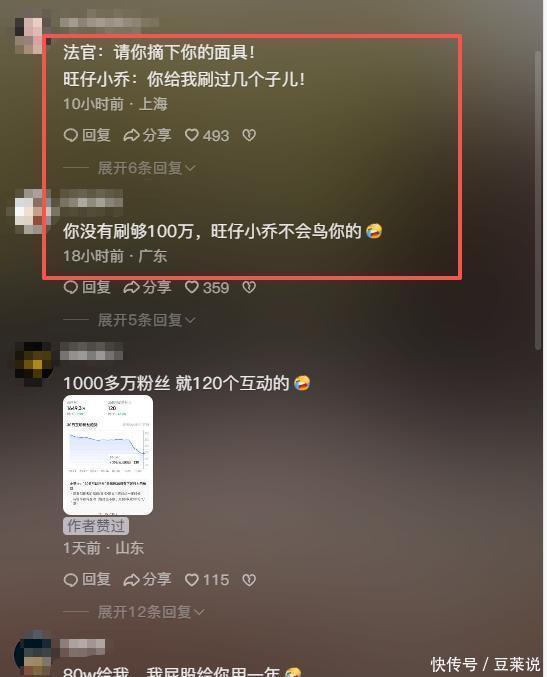Share the 1000多万粉丝 comment

click(147, 579)
